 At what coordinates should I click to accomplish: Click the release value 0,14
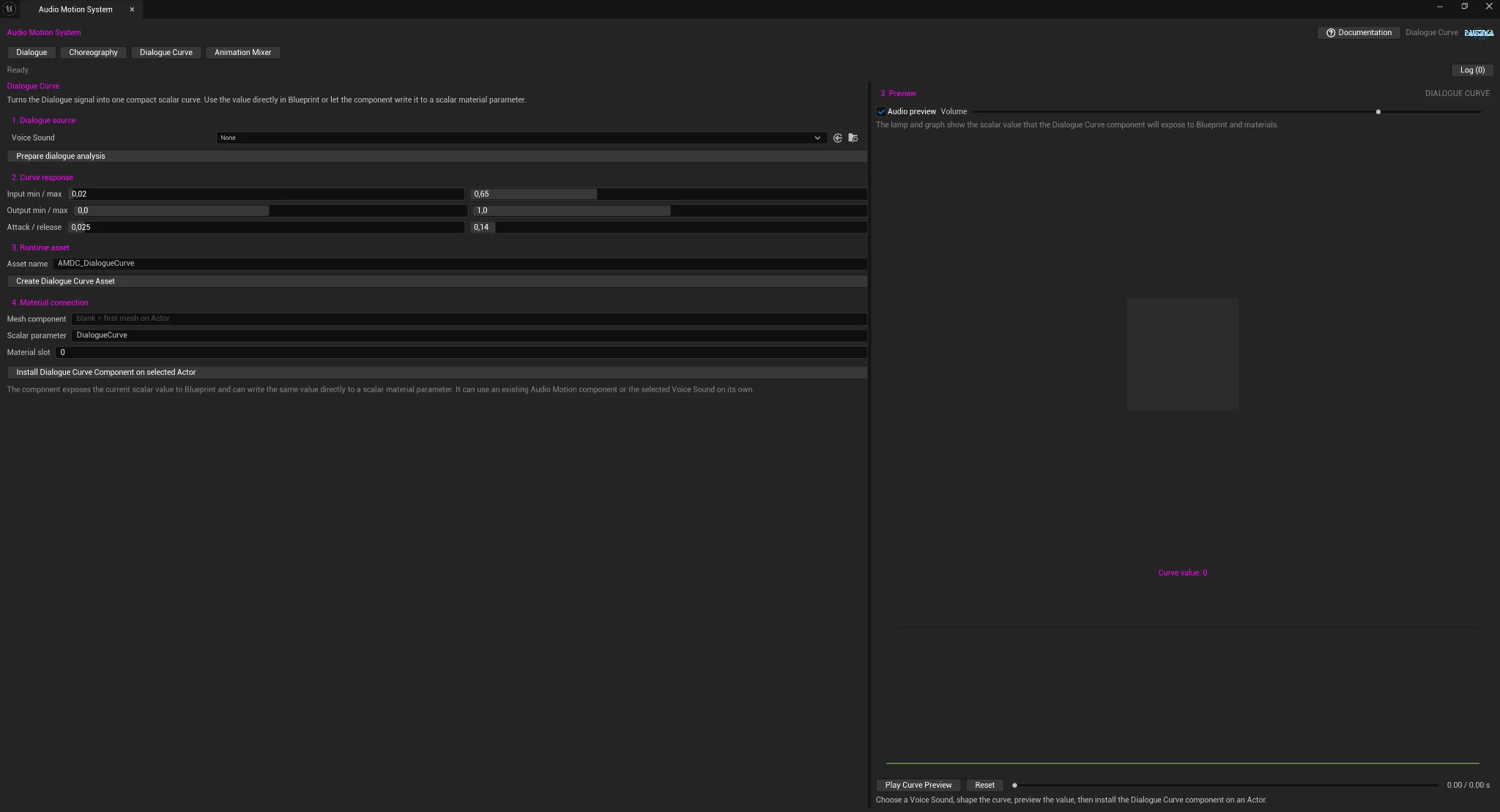[668, 228]
